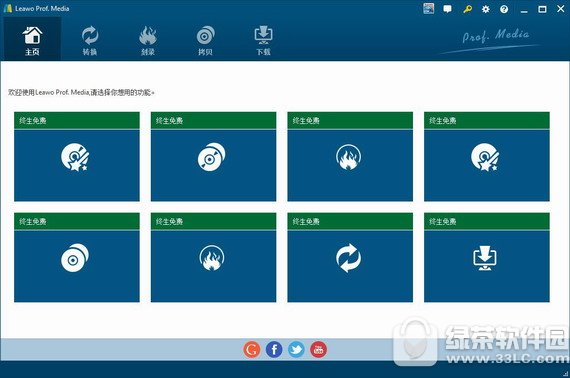Click the picture icon in title bar
The height and width of the screenshot is (378, 570).
(429, 9)
